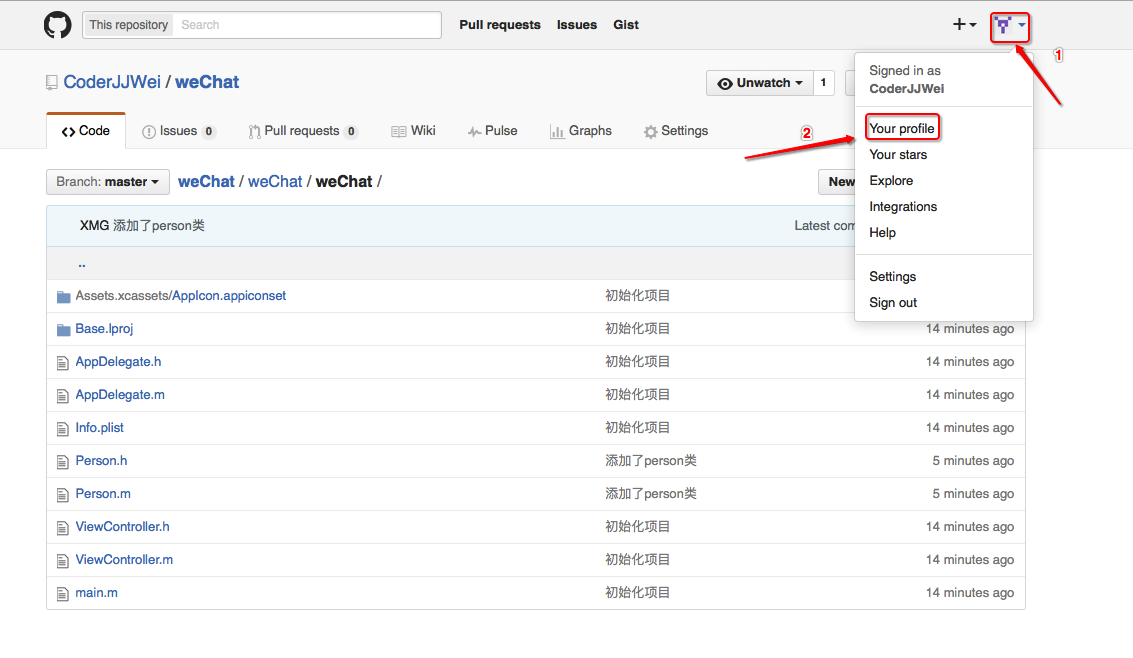The image size is (1133, 658).
Task: Open main.m commit message 初始化项目
Action: coord(637,592)
